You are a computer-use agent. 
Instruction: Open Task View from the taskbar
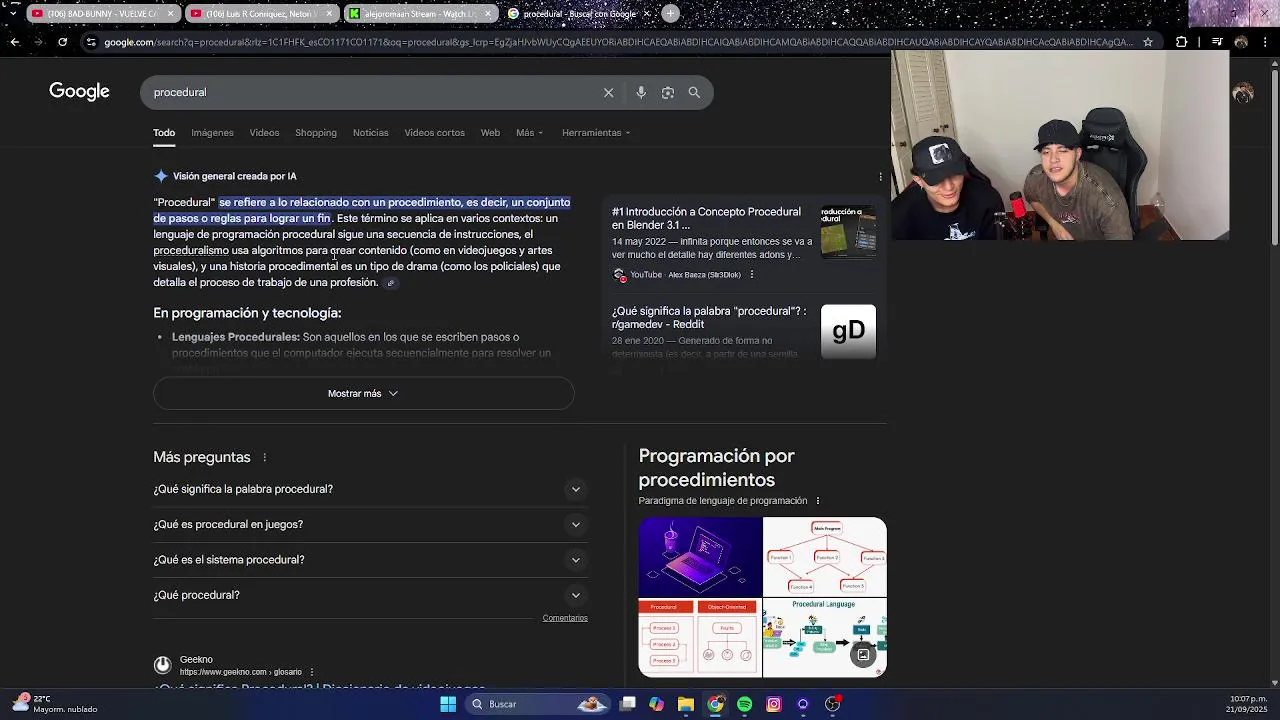click(627, 704)
